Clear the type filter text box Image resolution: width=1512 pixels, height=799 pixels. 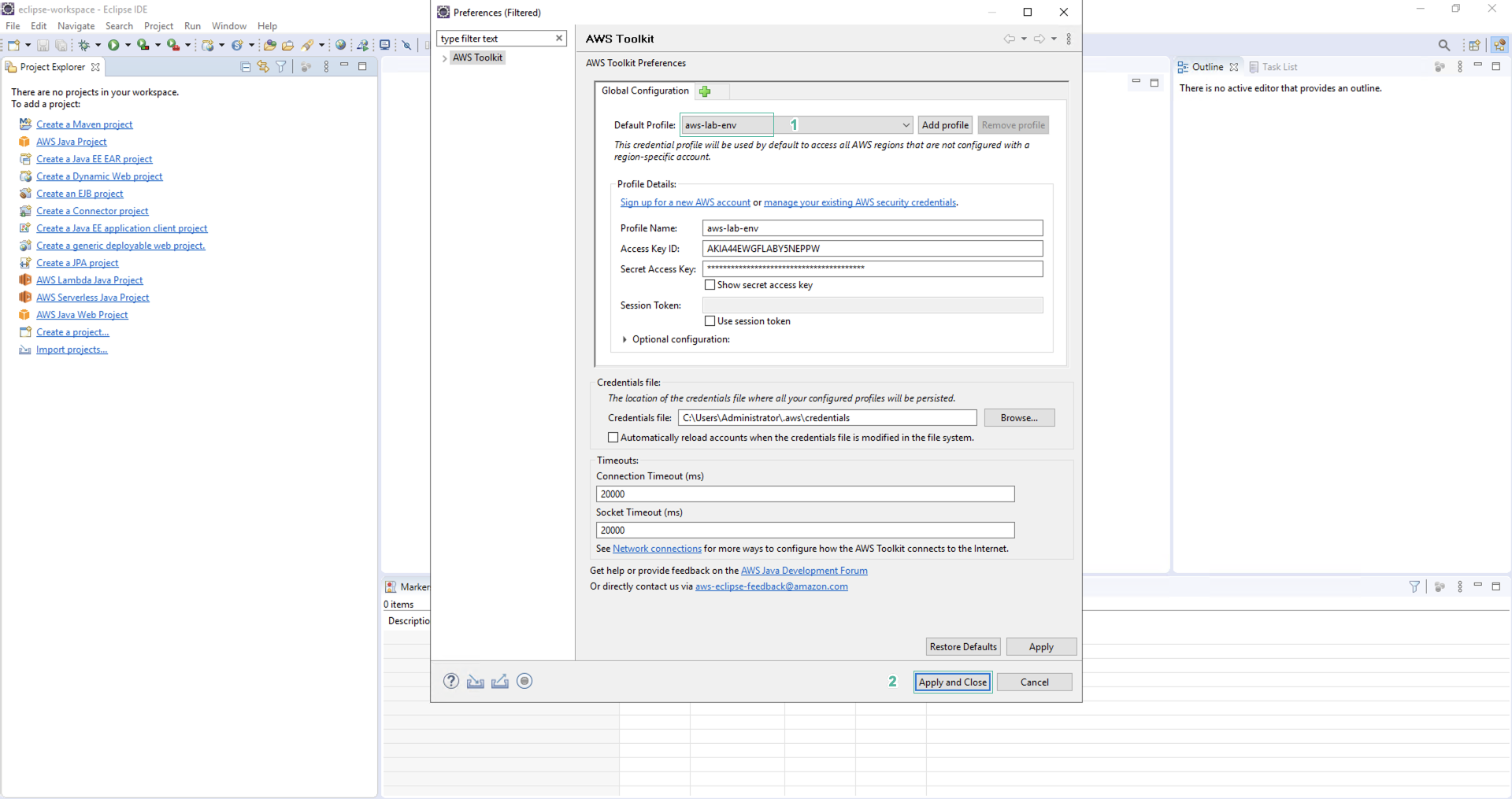[559, 38]
